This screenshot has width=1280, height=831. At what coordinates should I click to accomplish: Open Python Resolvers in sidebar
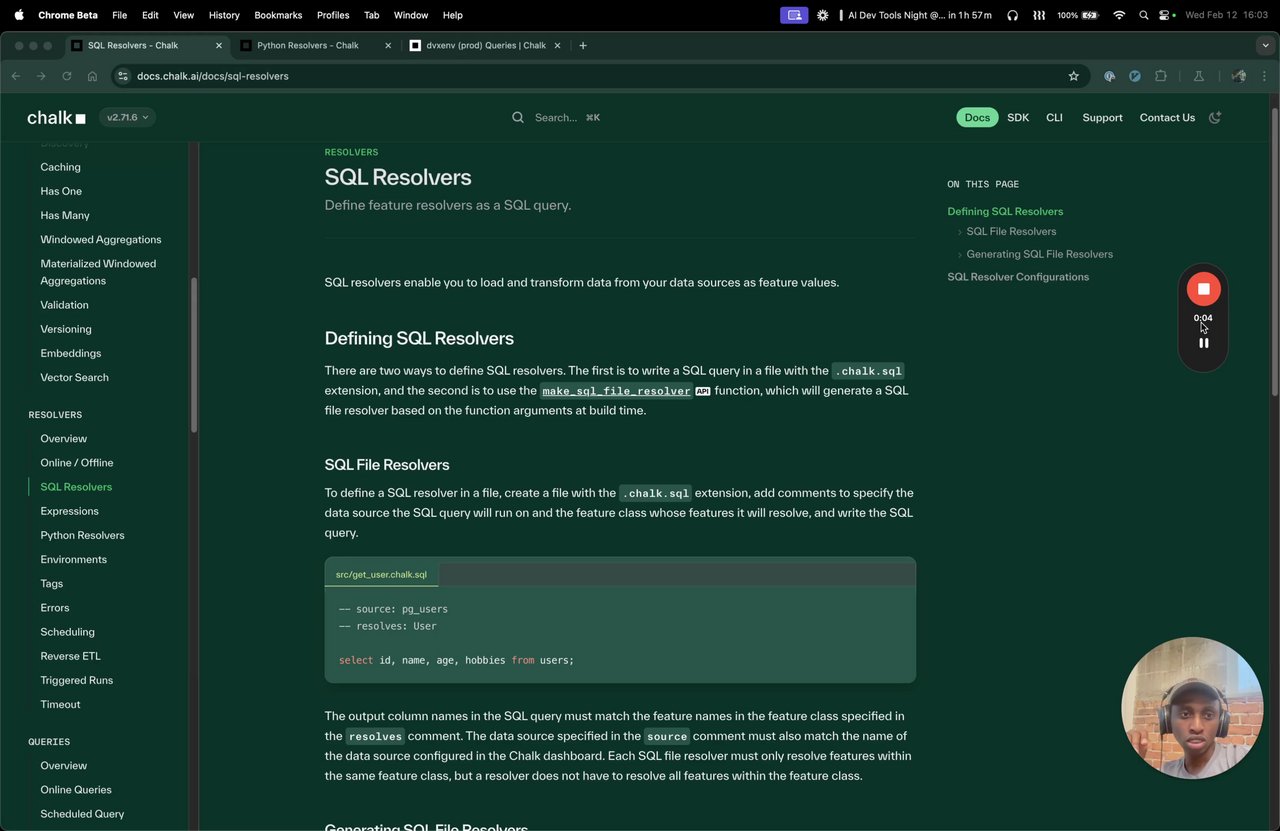pyautogui.click(x=82, y=535)
